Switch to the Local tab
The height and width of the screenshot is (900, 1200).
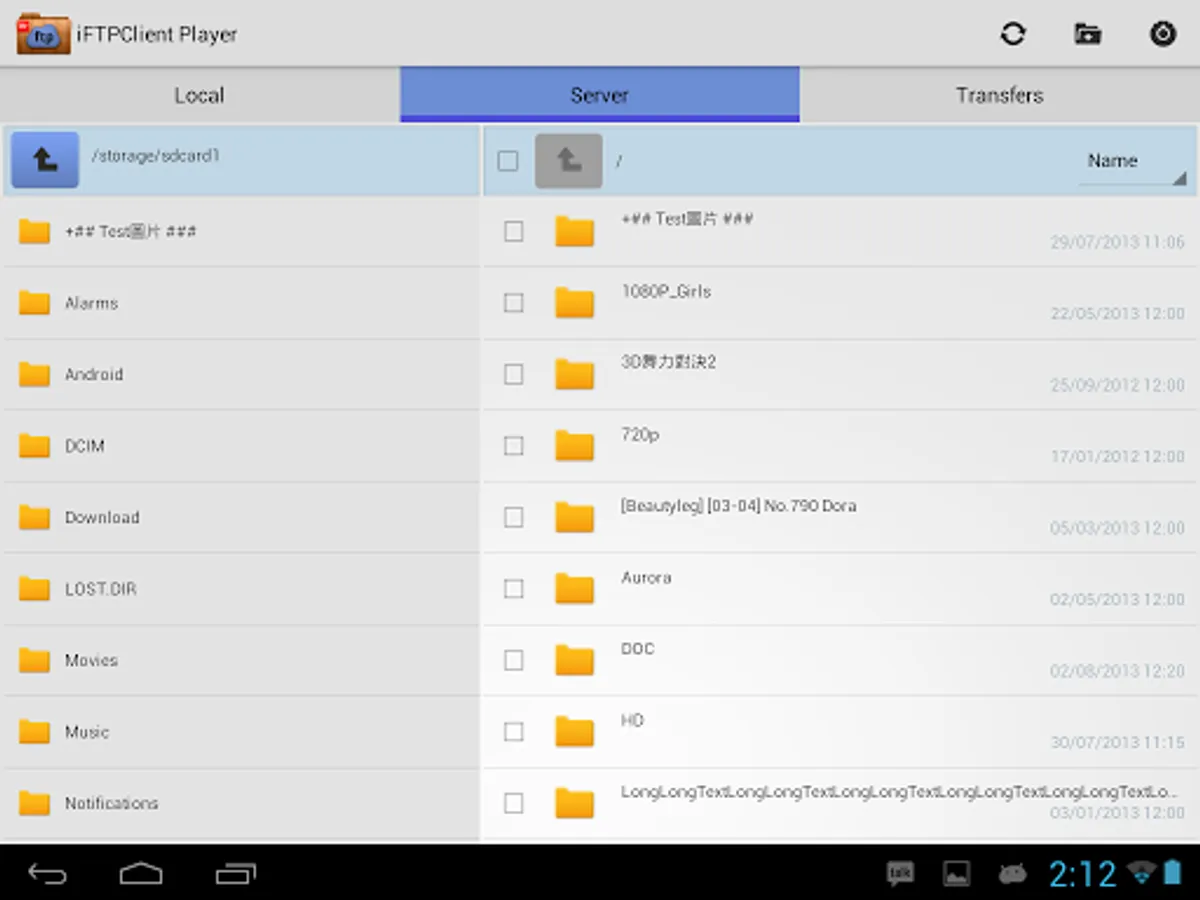[x=199, y=95]
